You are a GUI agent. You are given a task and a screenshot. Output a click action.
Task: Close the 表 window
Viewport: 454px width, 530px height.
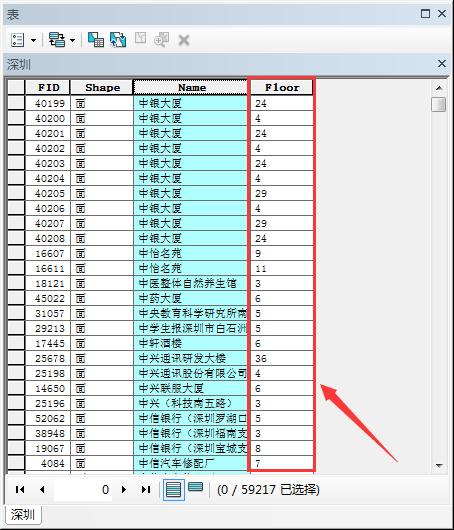point(441,14)
